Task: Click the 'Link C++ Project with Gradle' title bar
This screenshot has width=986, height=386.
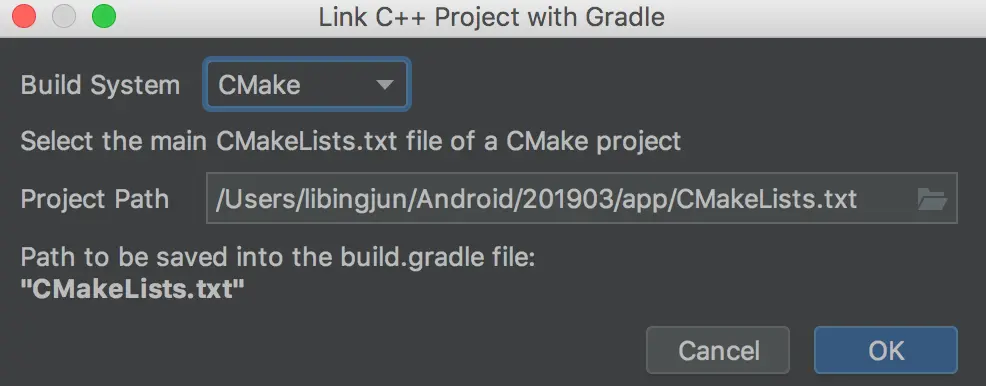Action: (x=492, y=17)
